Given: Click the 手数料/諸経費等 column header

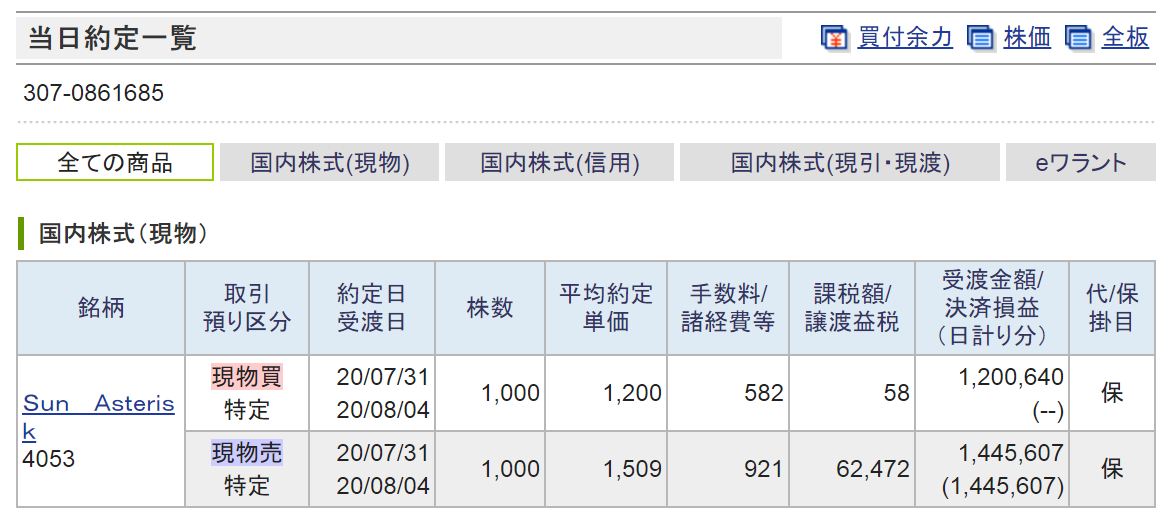Looking at the screenshot, I should [728, 308].
